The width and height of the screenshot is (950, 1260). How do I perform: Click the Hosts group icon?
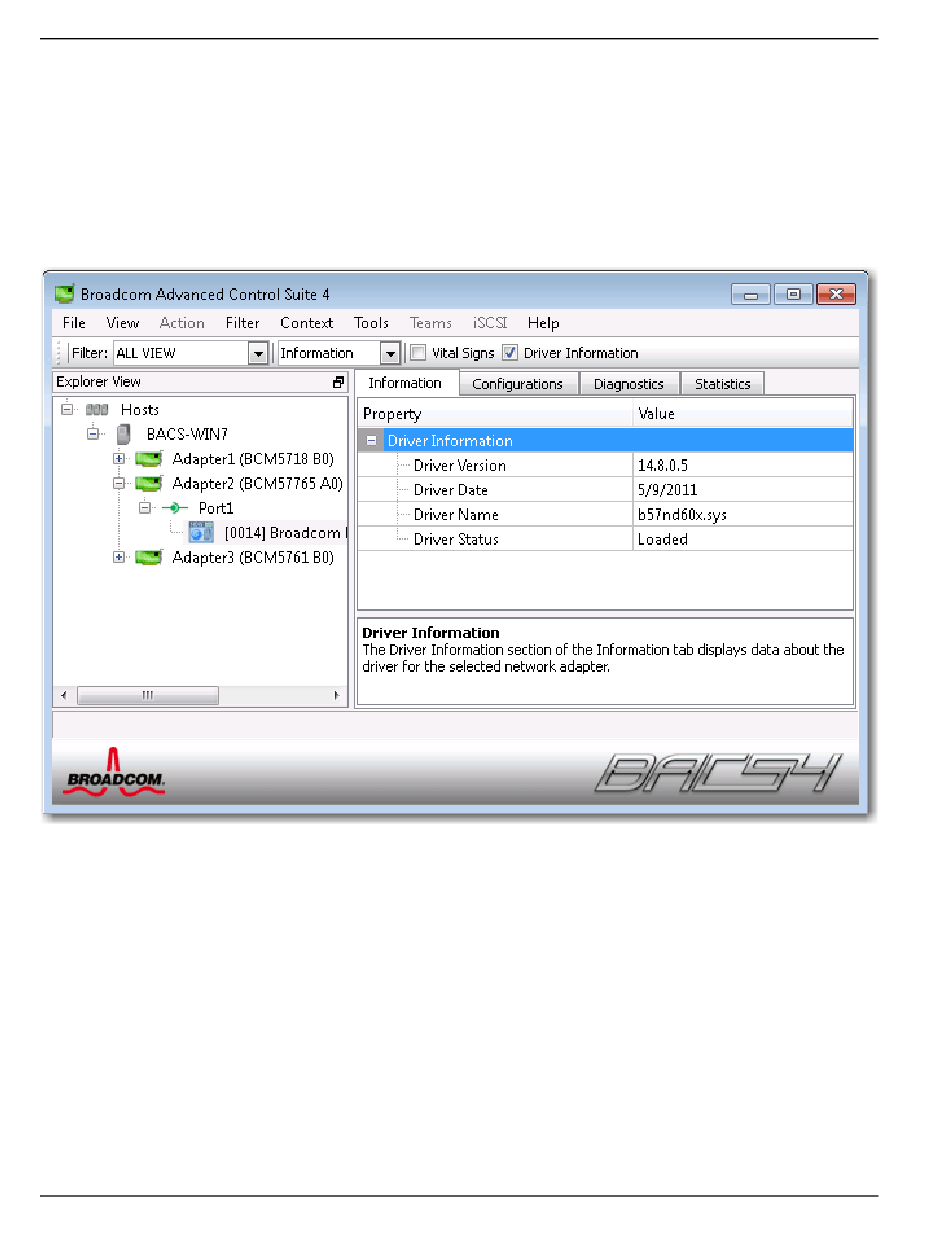click(x=97, y=410)
